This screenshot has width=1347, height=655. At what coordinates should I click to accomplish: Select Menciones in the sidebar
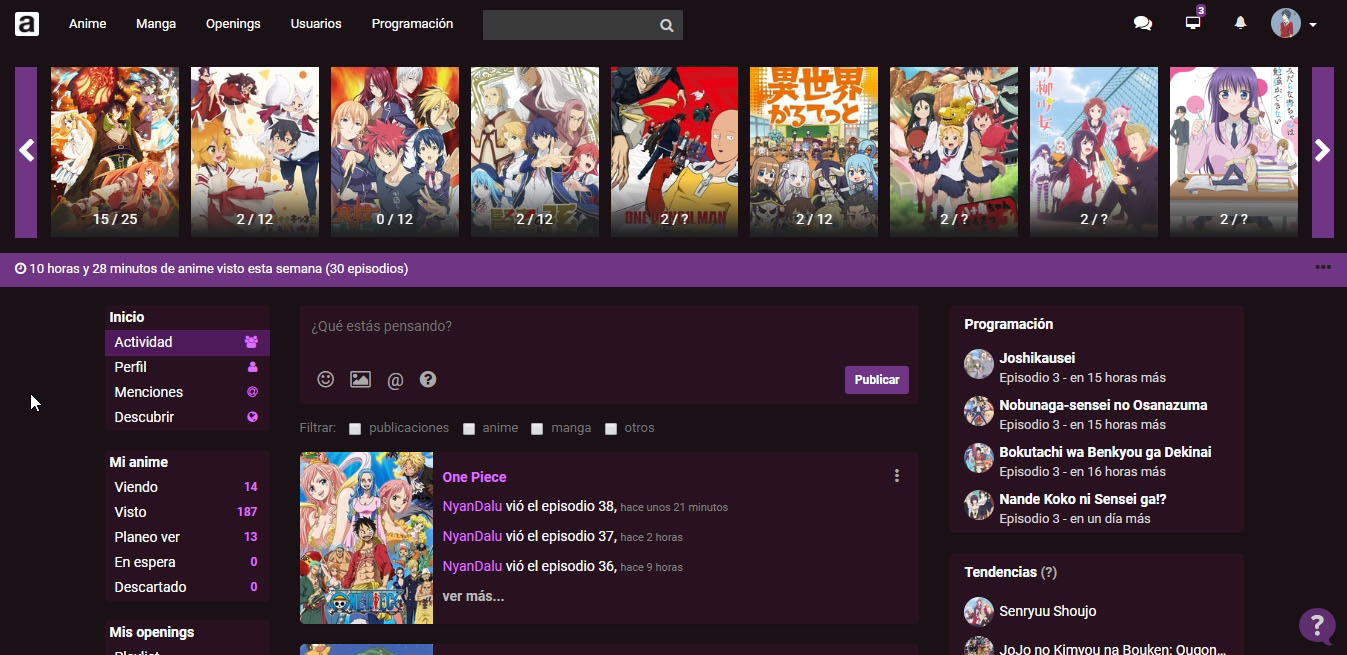[187, 392]
